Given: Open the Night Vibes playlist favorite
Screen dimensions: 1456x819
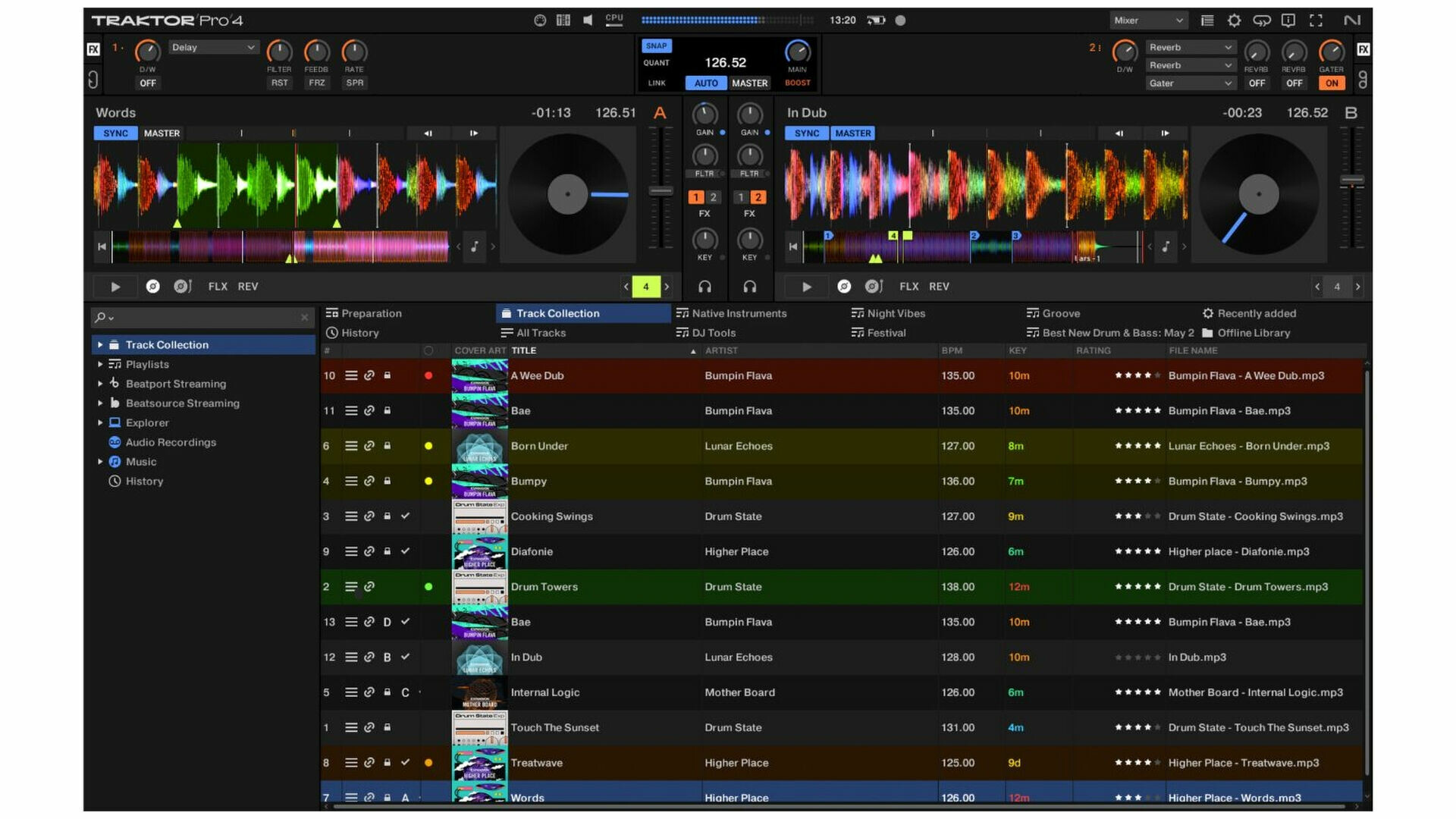Looking at the screenshot, I should tap(888, 313).
